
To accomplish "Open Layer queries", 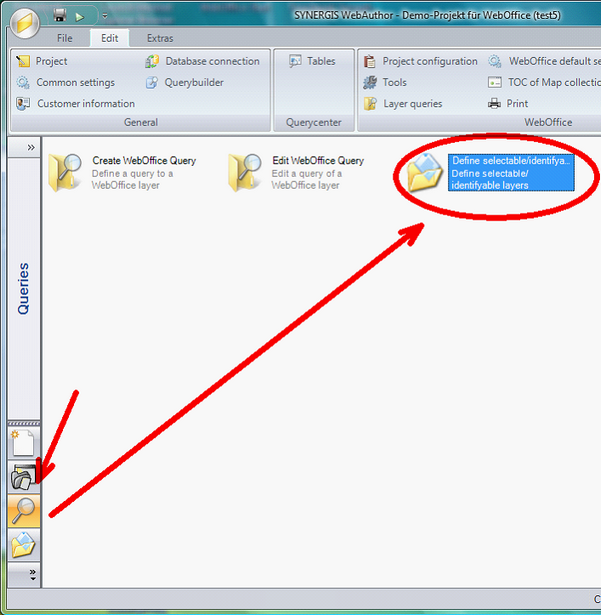I will (x=413, y=104).
